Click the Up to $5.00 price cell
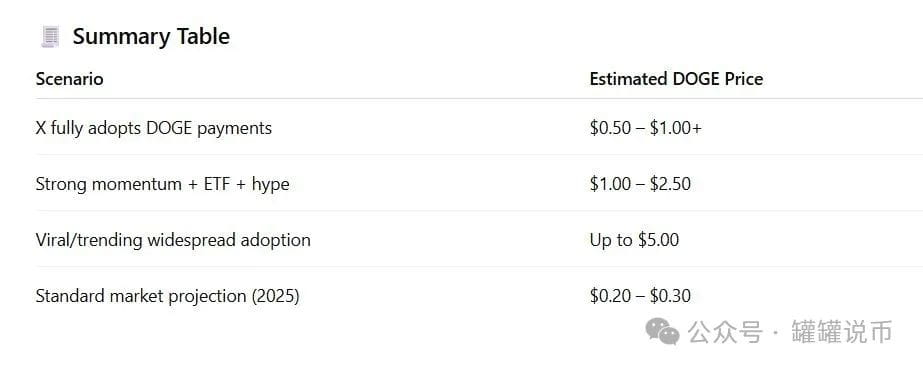The image size is (923, 369). click(x=635, y=240)
